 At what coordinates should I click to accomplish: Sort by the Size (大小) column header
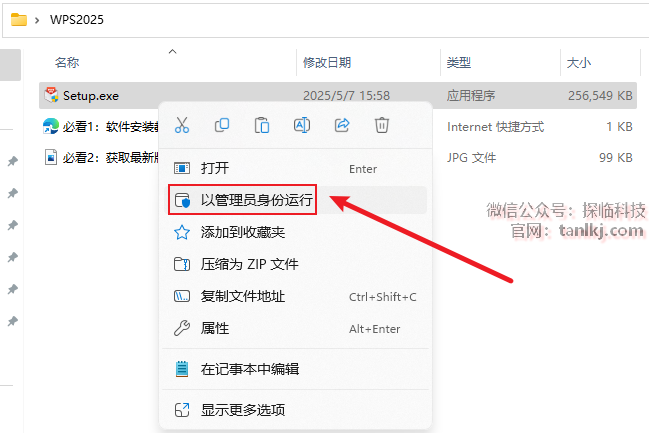coord(579,63)
